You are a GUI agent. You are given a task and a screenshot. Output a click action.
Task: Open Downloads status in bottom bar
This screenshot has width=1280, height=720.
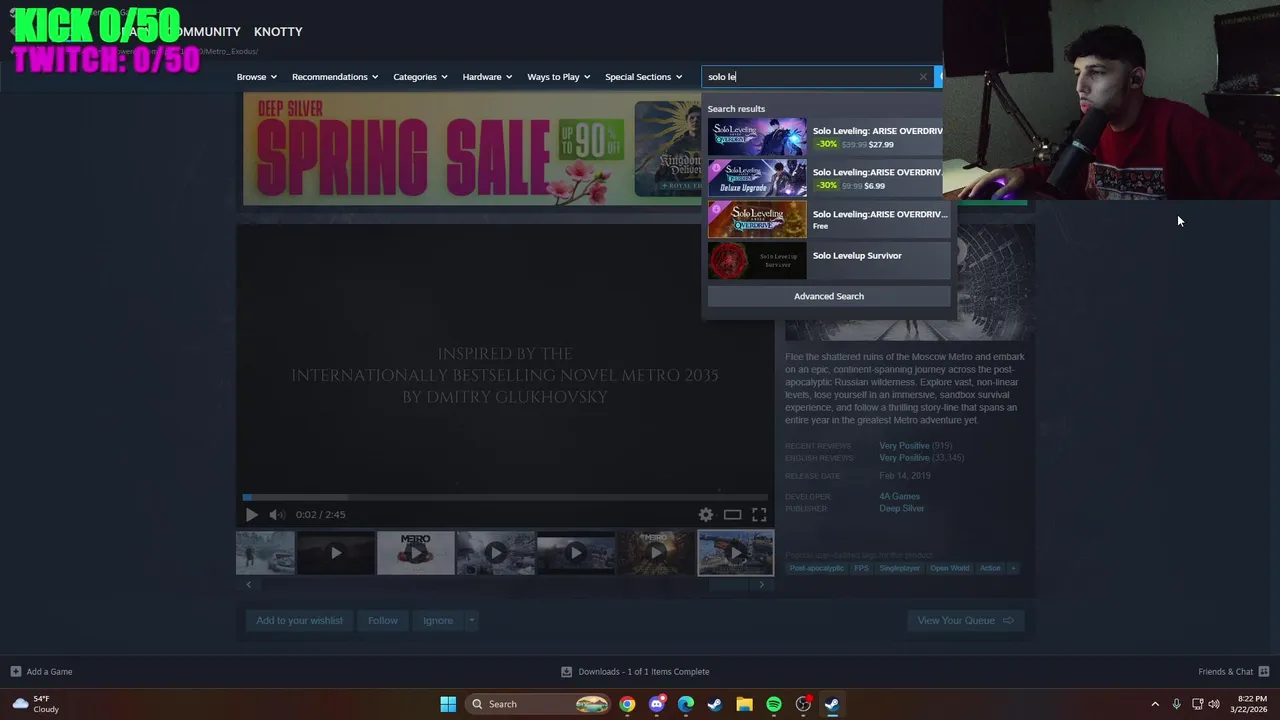[635, 672]
